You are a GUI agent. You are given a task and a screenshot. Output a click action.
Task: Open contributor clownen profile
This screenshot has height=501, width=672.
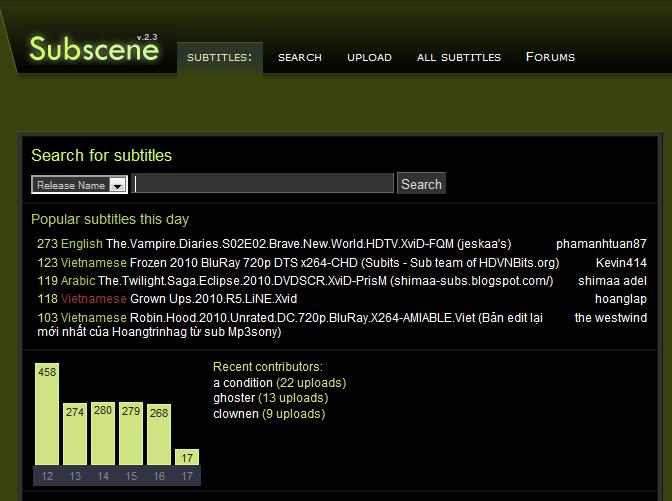[236, 414]
